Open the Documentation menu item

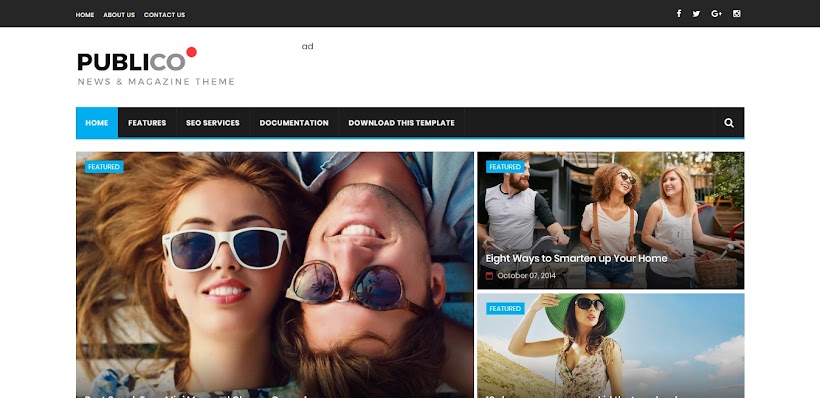[x=294, y=123]
